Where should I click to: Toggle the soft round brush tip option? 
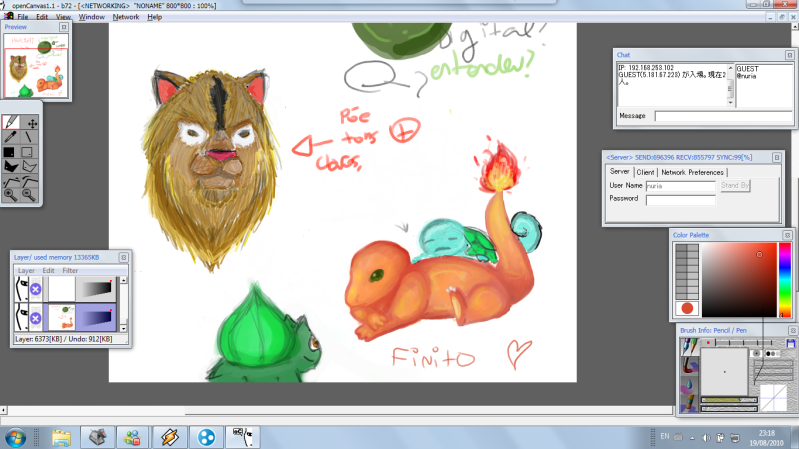coord(757,353)
